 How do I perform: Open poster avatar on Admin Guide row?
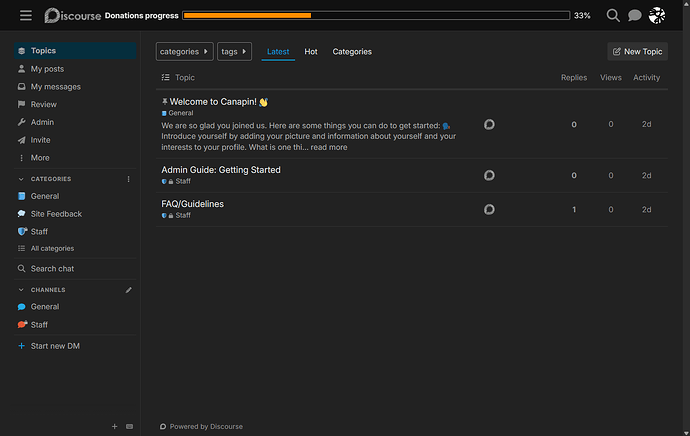(489, 176)
